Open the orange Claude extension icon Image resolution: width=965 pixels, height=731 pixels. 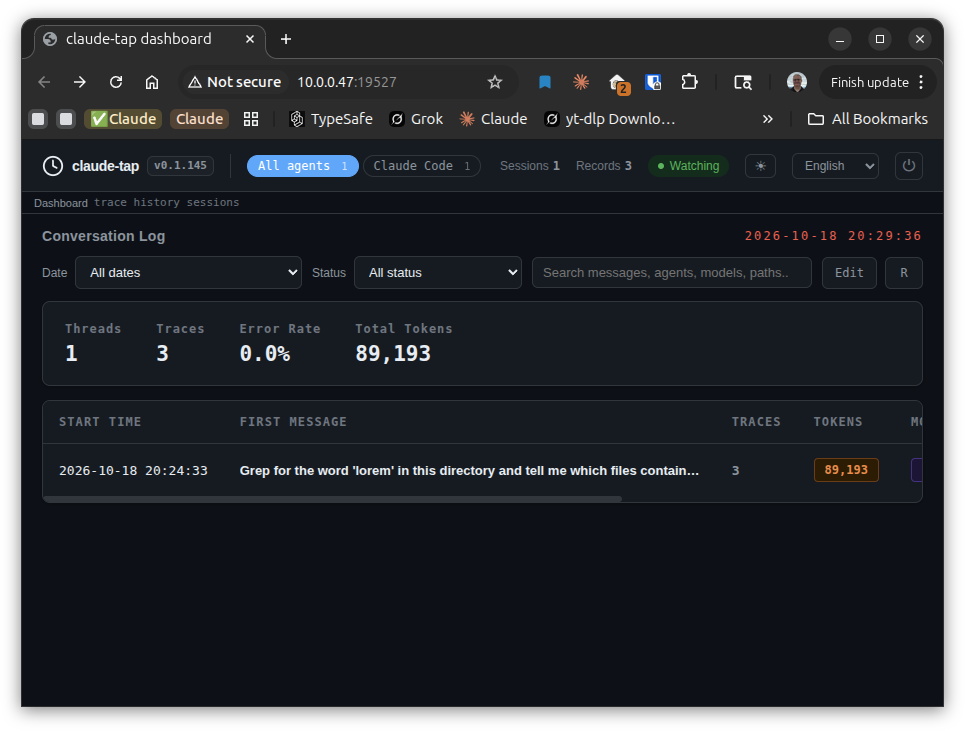pyautogui.click(x=581, y=82)
